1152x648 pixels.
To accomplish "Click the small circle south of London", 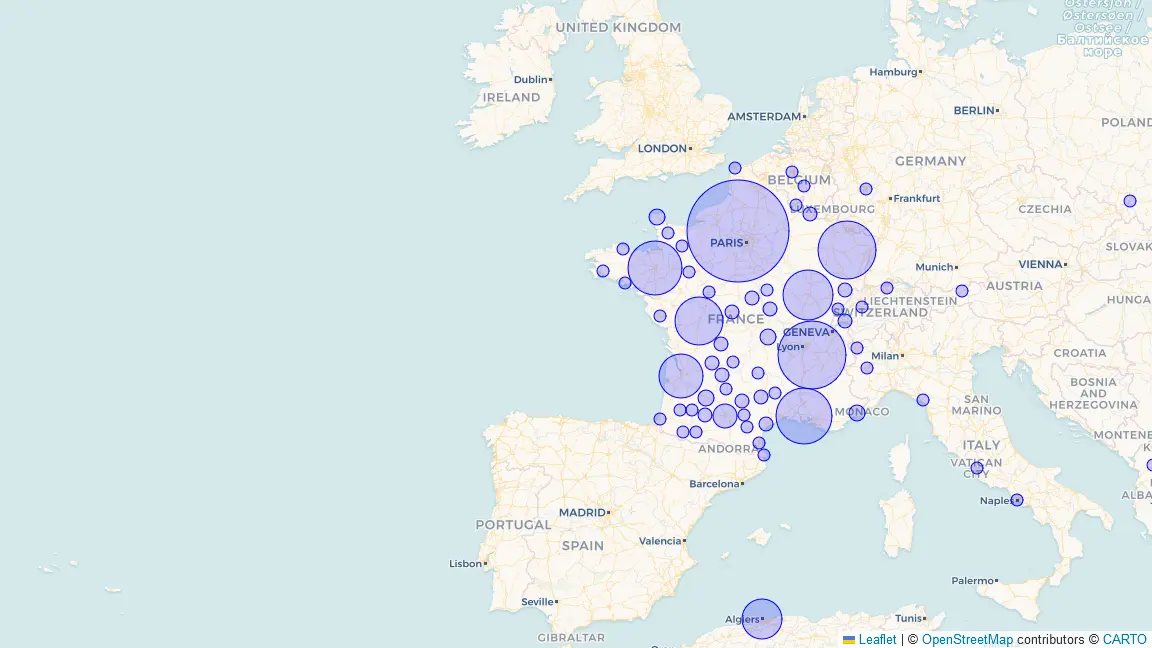I will [x=735, y=168].
